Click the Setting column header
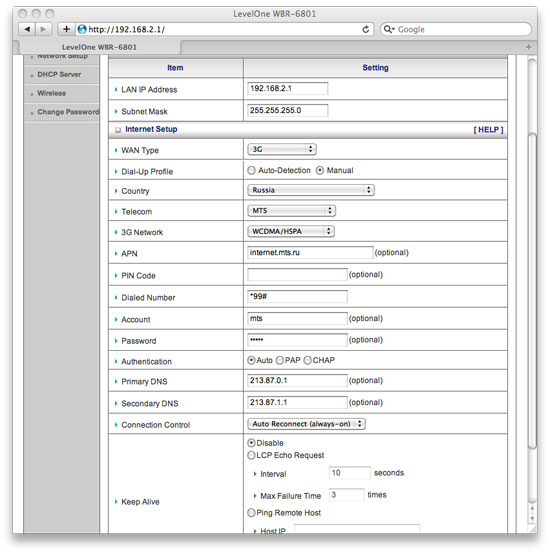This screenshot has height=553, width=550. pos(375,68)
